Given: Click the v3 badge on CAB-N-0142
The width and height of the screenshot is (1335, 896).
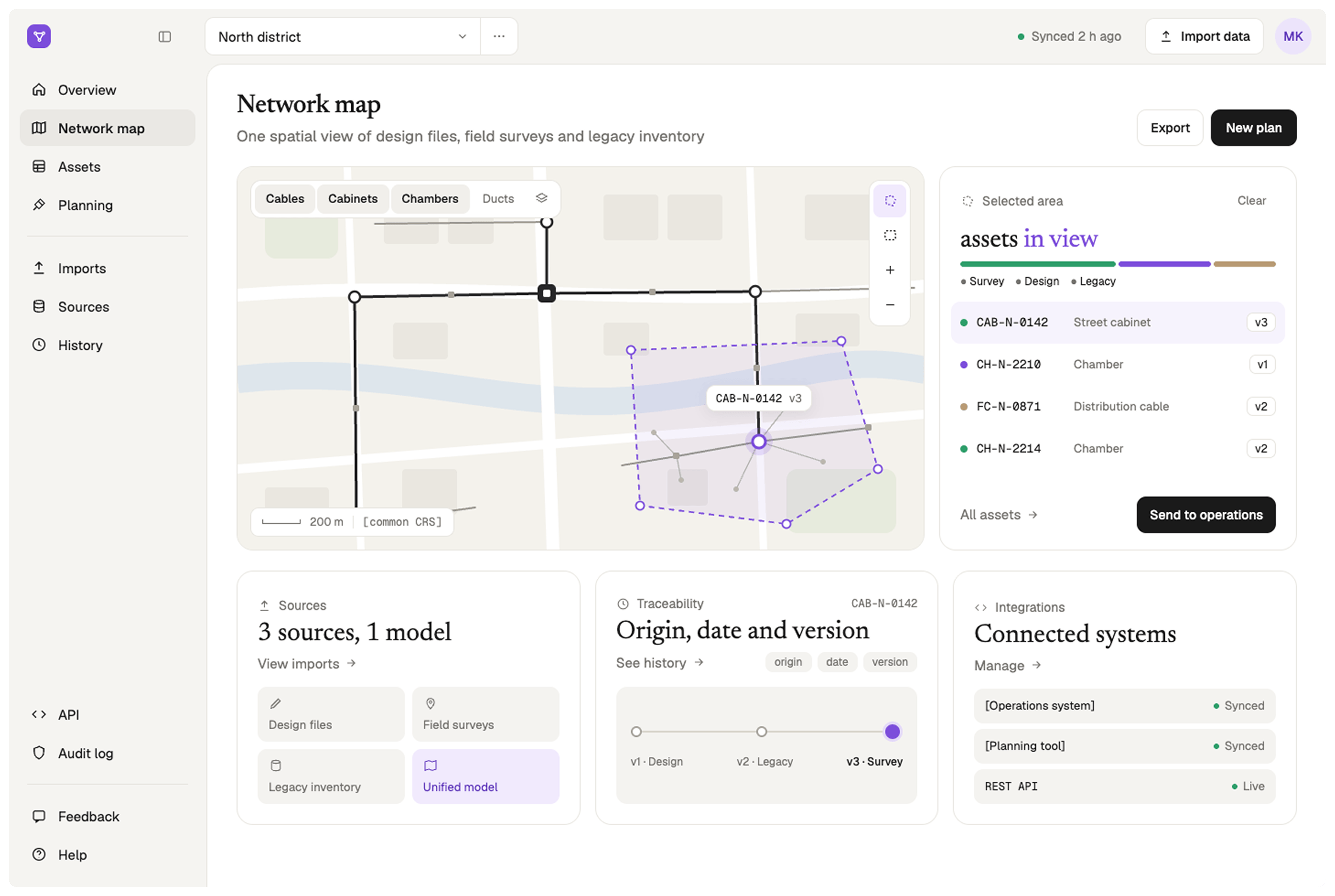Looking at the screenshot, I should 1261,322.
